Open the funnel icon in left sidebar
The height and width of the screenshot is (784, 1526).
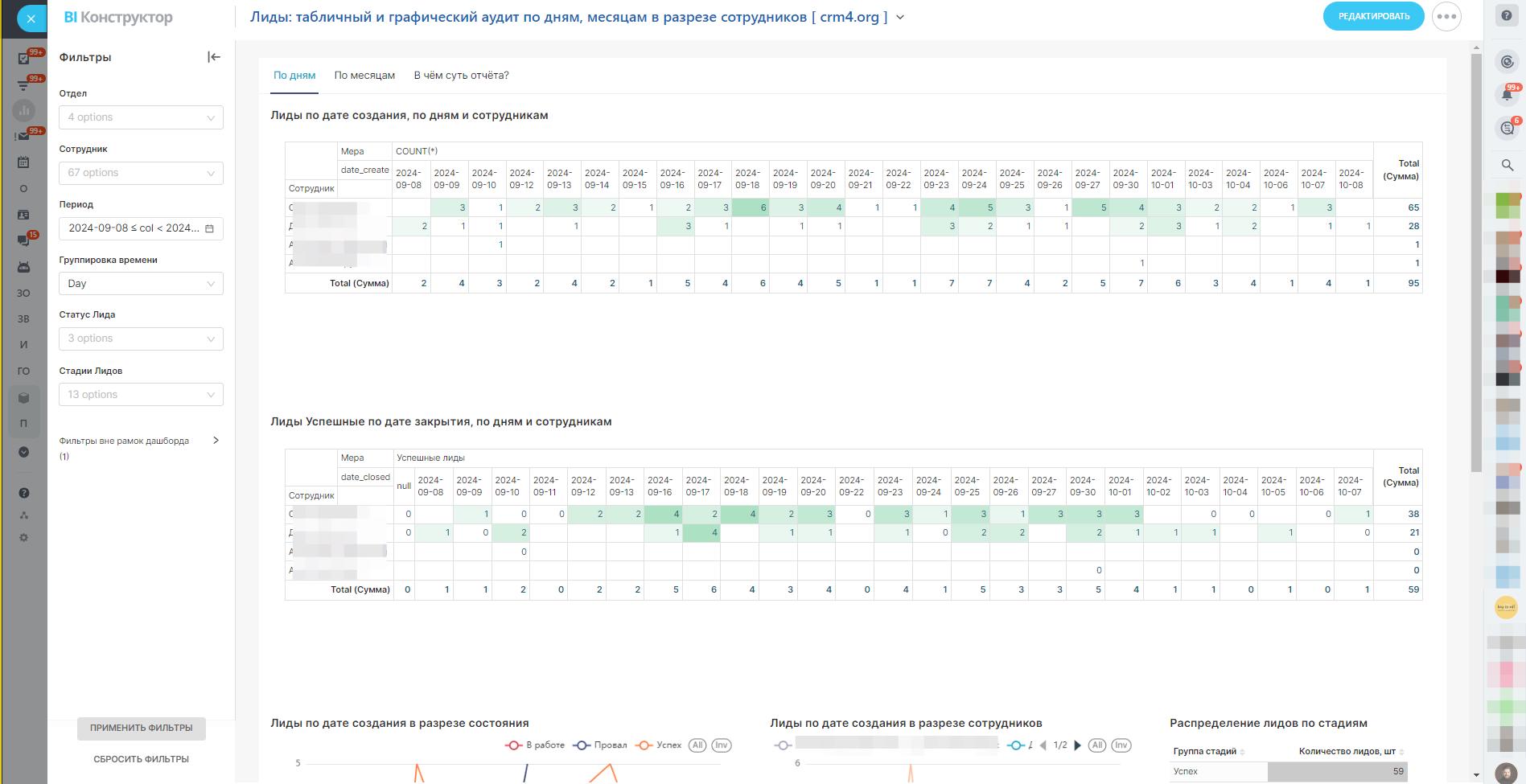[x=24, y=84]
